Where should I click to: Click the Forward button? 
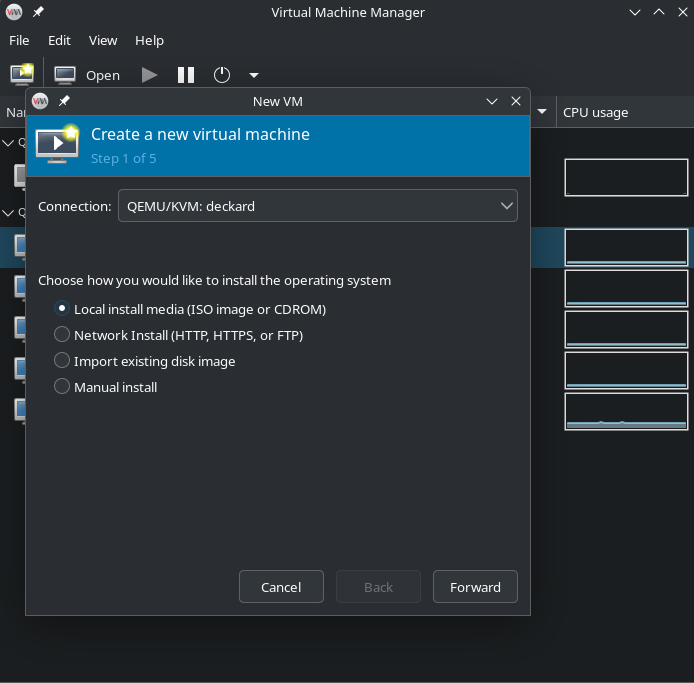[x=475, y=587]
